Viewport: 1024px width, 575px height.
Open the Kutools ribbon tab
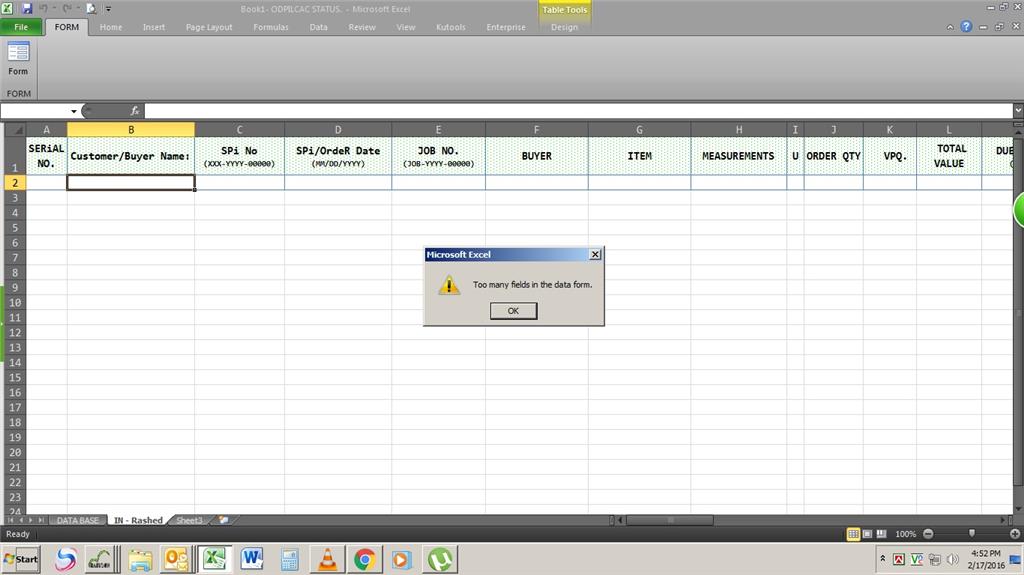tap(451, 27)
